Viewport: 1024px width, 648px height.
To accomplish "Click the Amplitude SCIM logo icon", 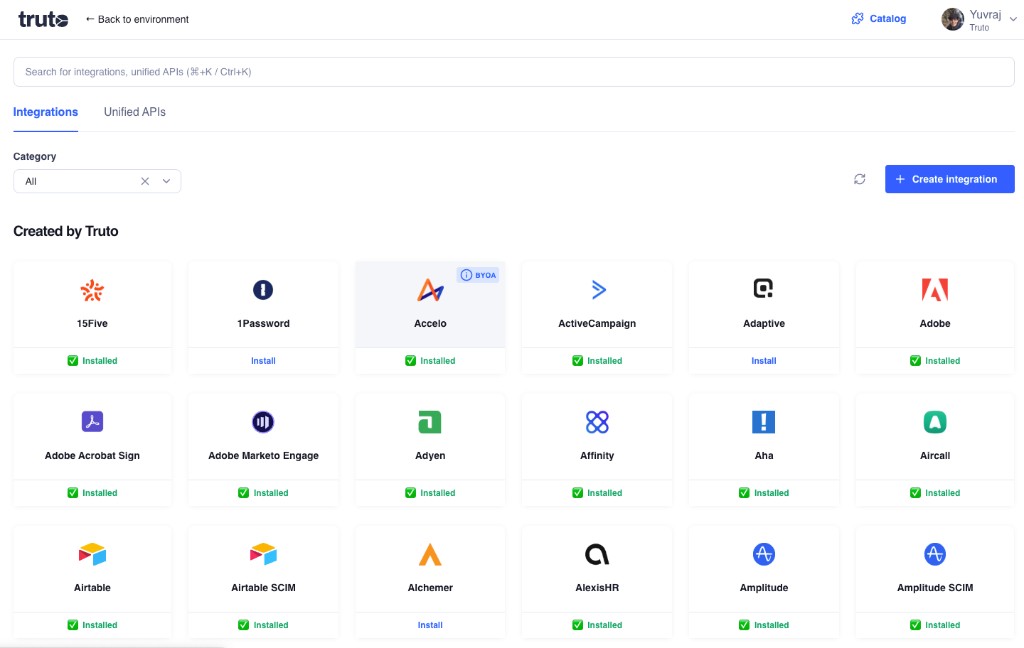I will coord(935,554).
